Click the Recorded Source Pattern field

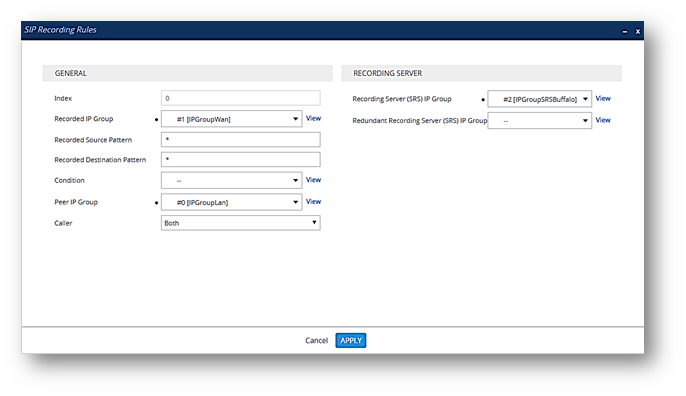coord(241,140)
